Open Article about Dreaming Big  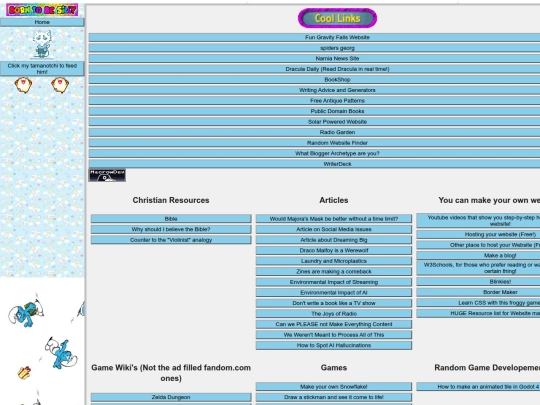click(334, 240)
